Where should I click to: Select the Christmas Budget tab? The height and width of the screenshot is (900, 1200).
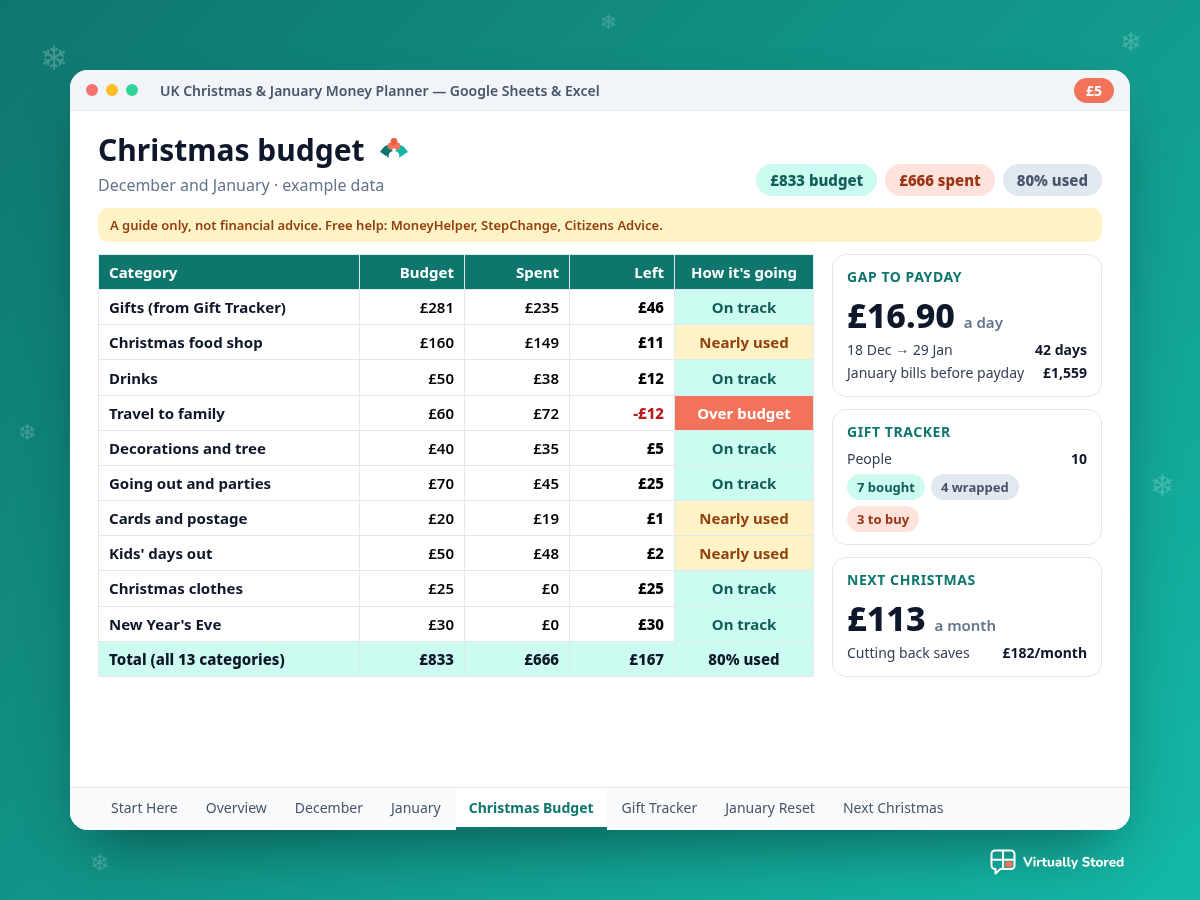coord(531,808)
